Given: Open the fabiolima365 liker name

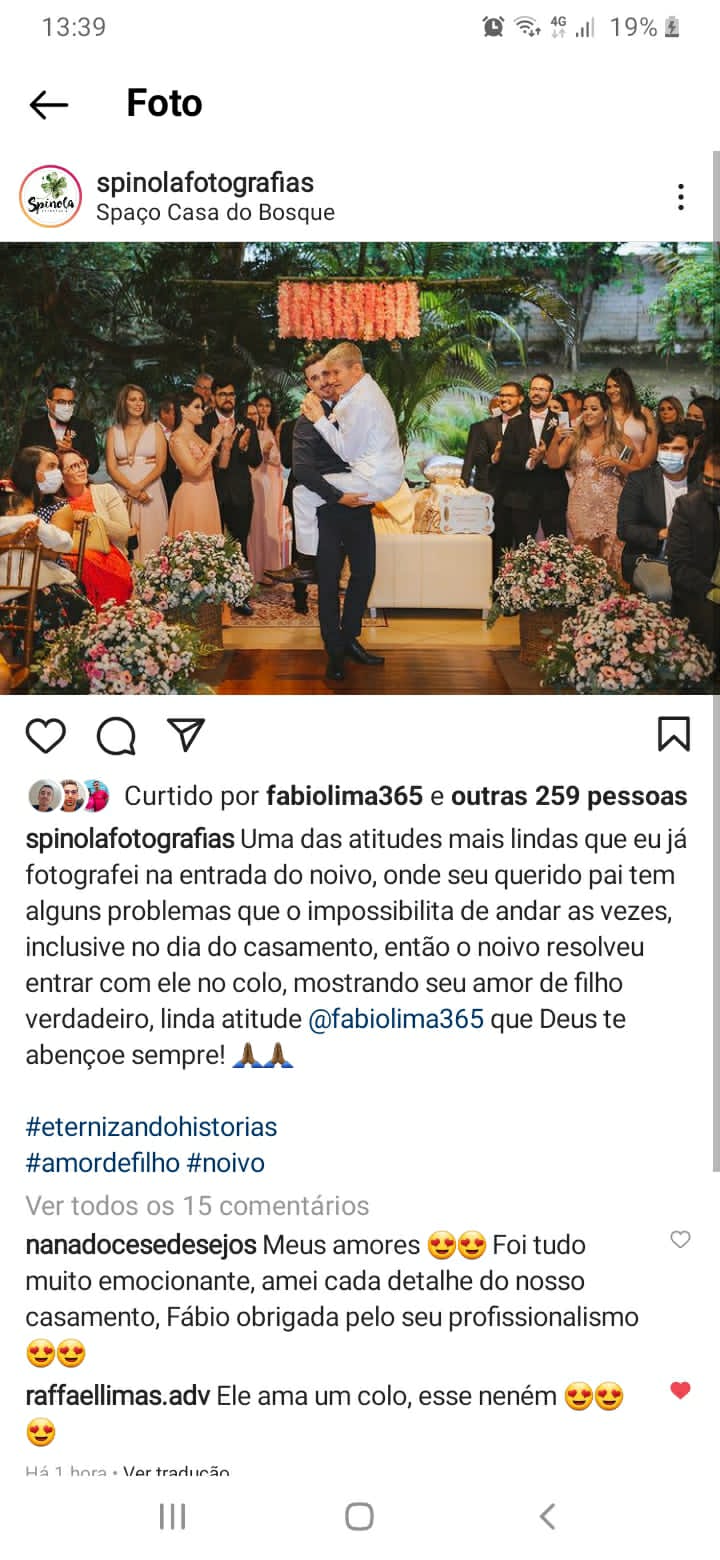Looking at the screenshot, I should (344, 796).
